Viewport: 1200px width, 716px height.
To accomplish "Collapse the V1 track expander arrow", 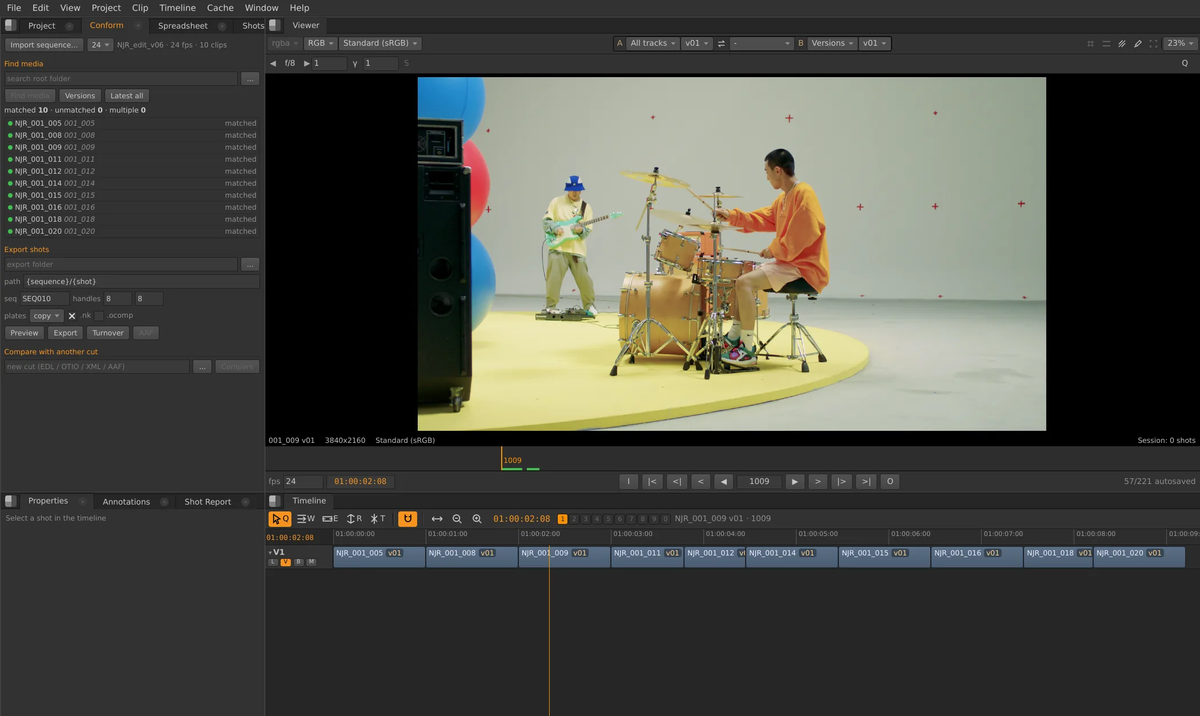I will (270, 552).
